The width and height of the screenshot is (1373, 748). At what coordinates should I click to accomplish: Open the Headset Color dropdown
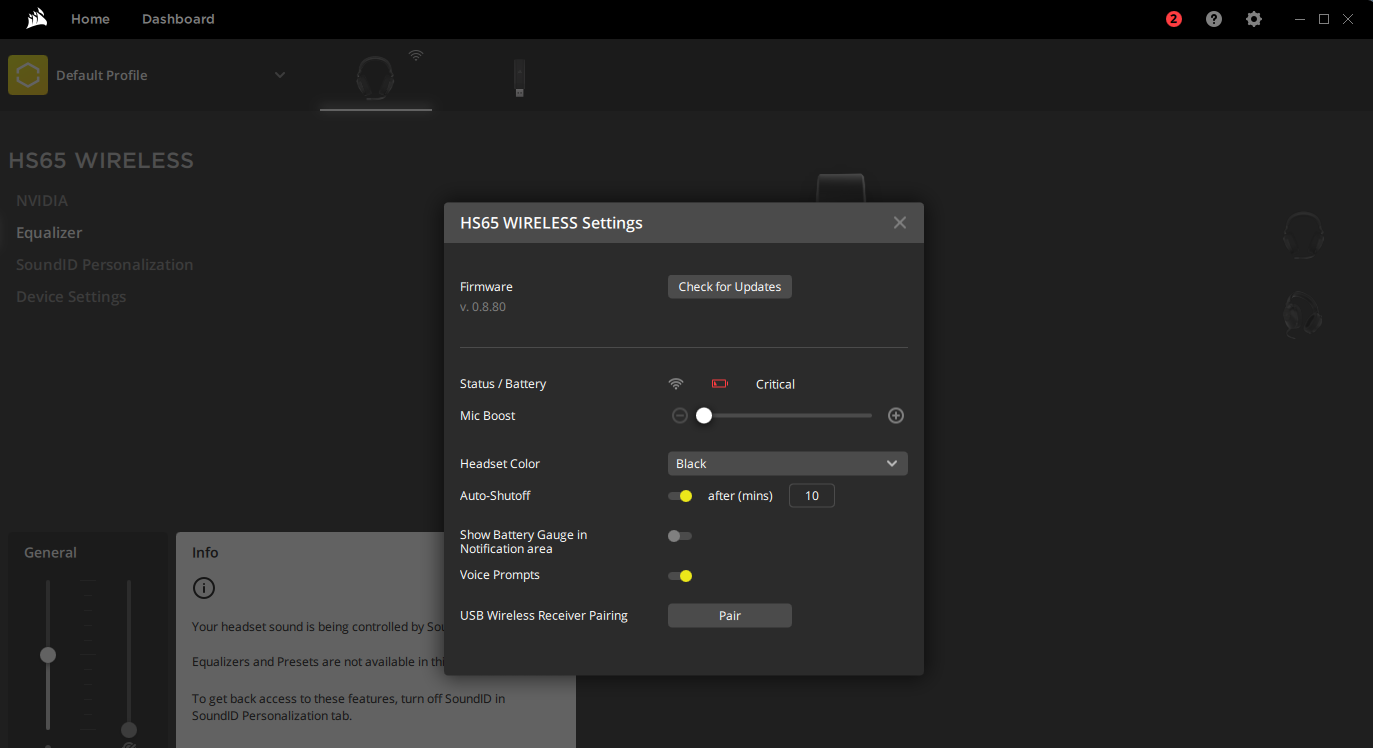pyautogui.click(x=788, y=464)
